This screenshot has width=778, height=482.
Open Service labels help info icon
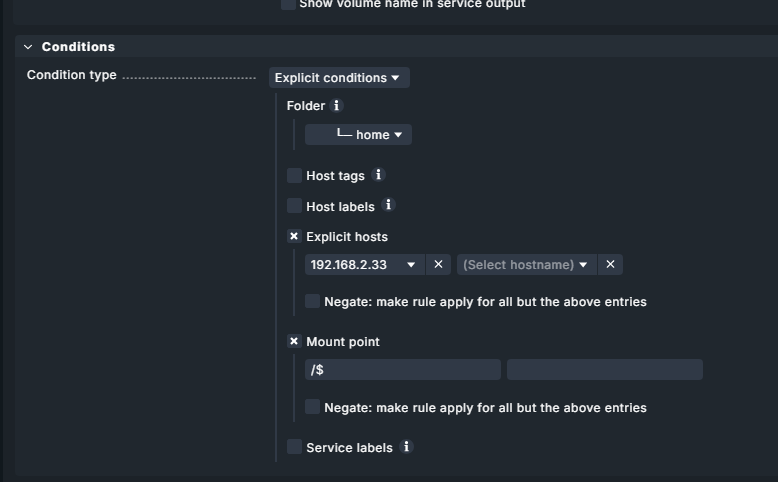coord(406,447)
